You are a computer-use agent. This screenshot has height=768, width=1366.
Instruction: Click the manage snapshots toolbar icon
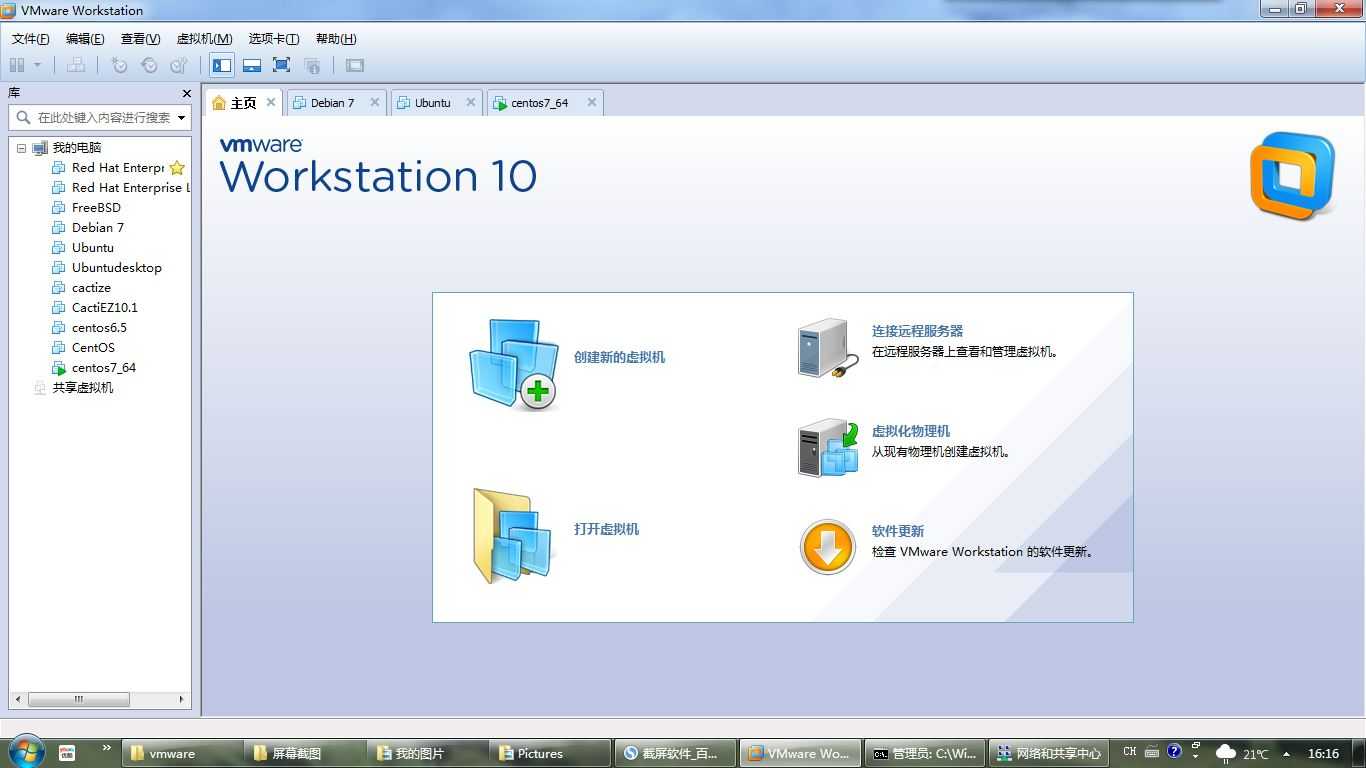(x=179, y=65)
